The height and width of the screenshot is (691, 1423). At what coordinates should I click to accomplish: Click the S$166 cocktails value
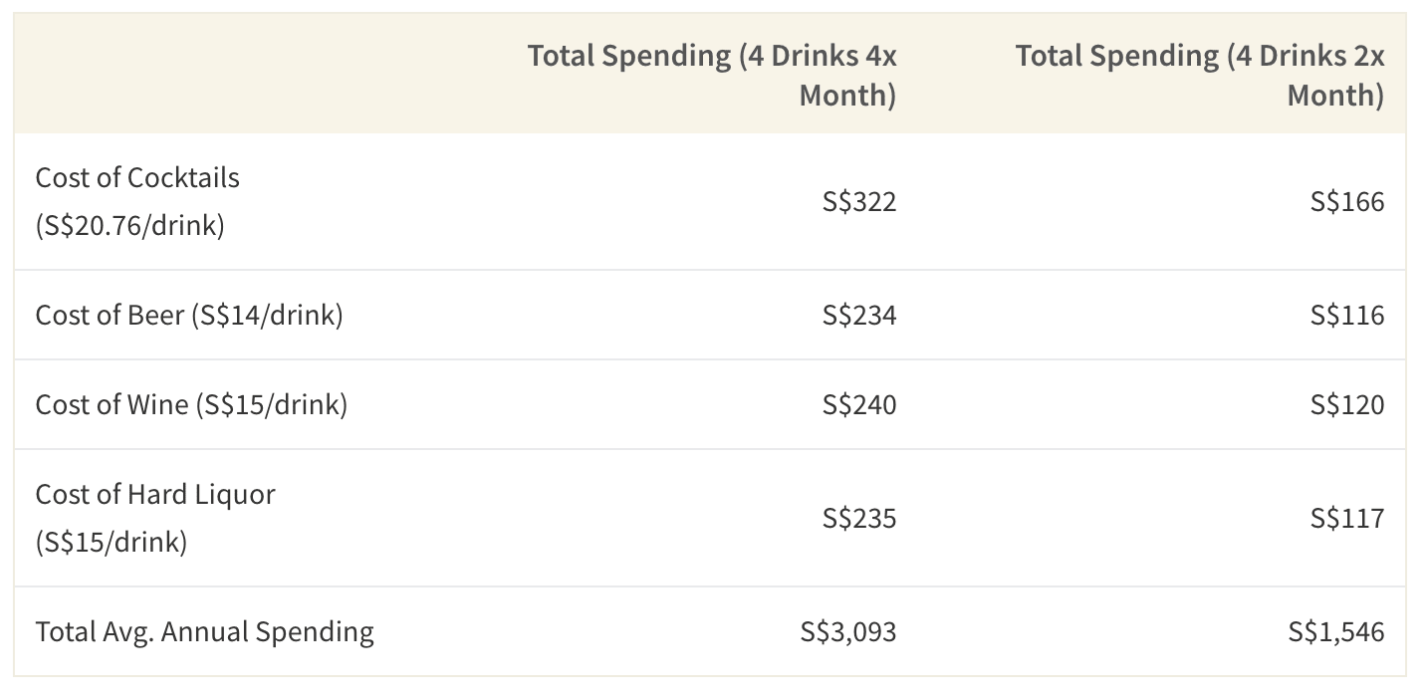click(x=1347, y=202)
